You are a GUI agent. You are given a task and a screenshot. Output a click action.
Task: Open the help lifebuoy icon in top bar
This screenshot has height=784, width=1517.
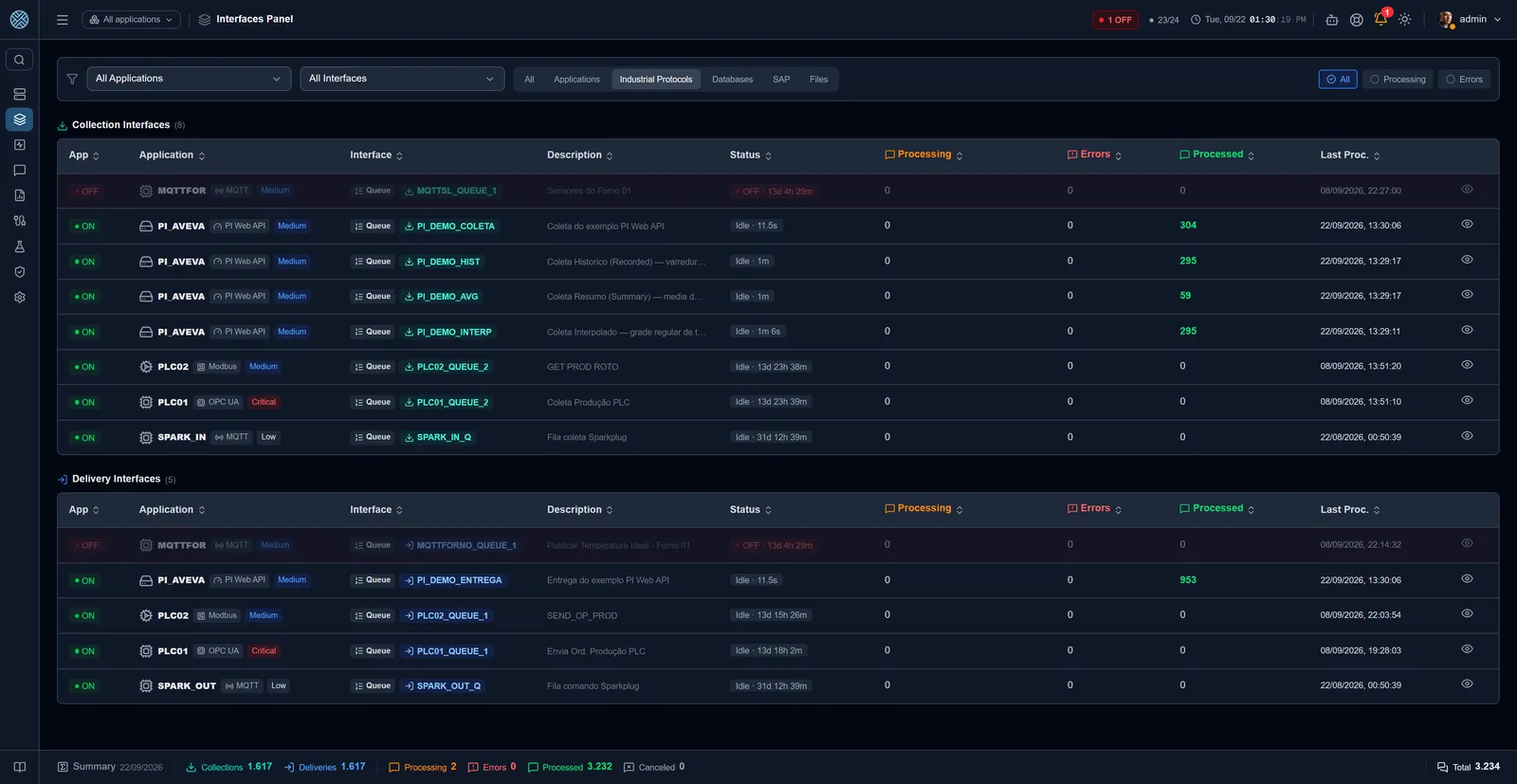(x=1357, y=19)
